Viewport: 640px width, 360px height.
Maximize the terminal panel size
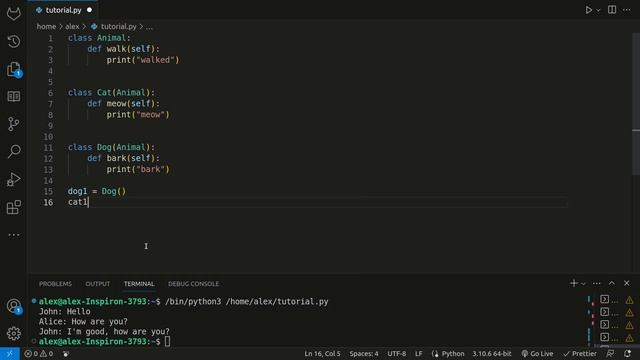[611, 283]
